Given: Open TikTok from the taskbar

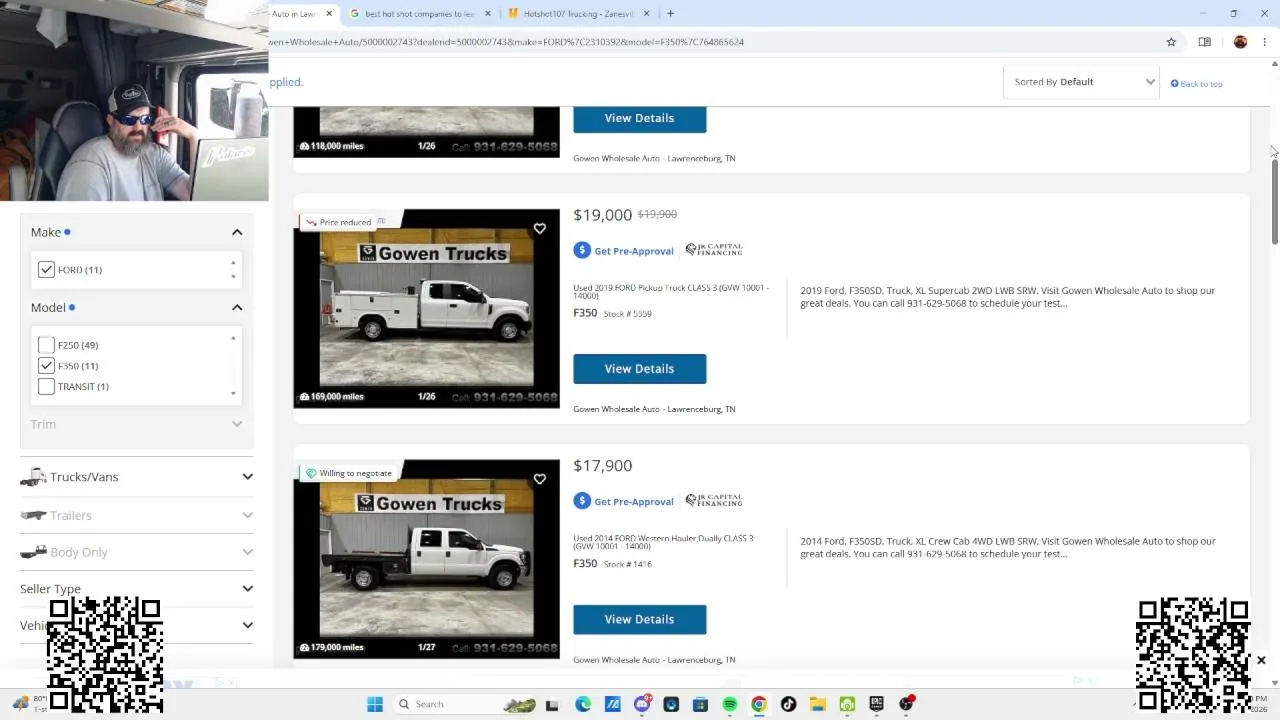Looking at the screenshot, I should 788,704.
